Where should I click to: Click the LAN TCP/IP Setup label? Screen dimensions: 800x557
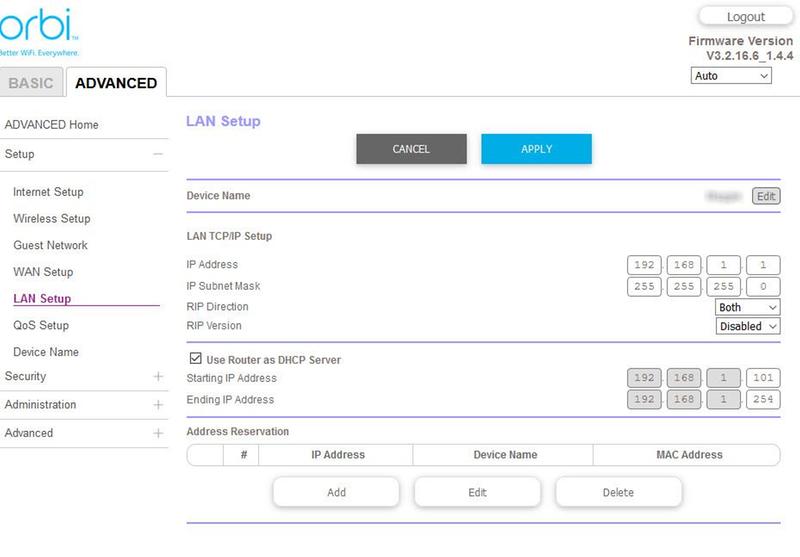point(229,236)
